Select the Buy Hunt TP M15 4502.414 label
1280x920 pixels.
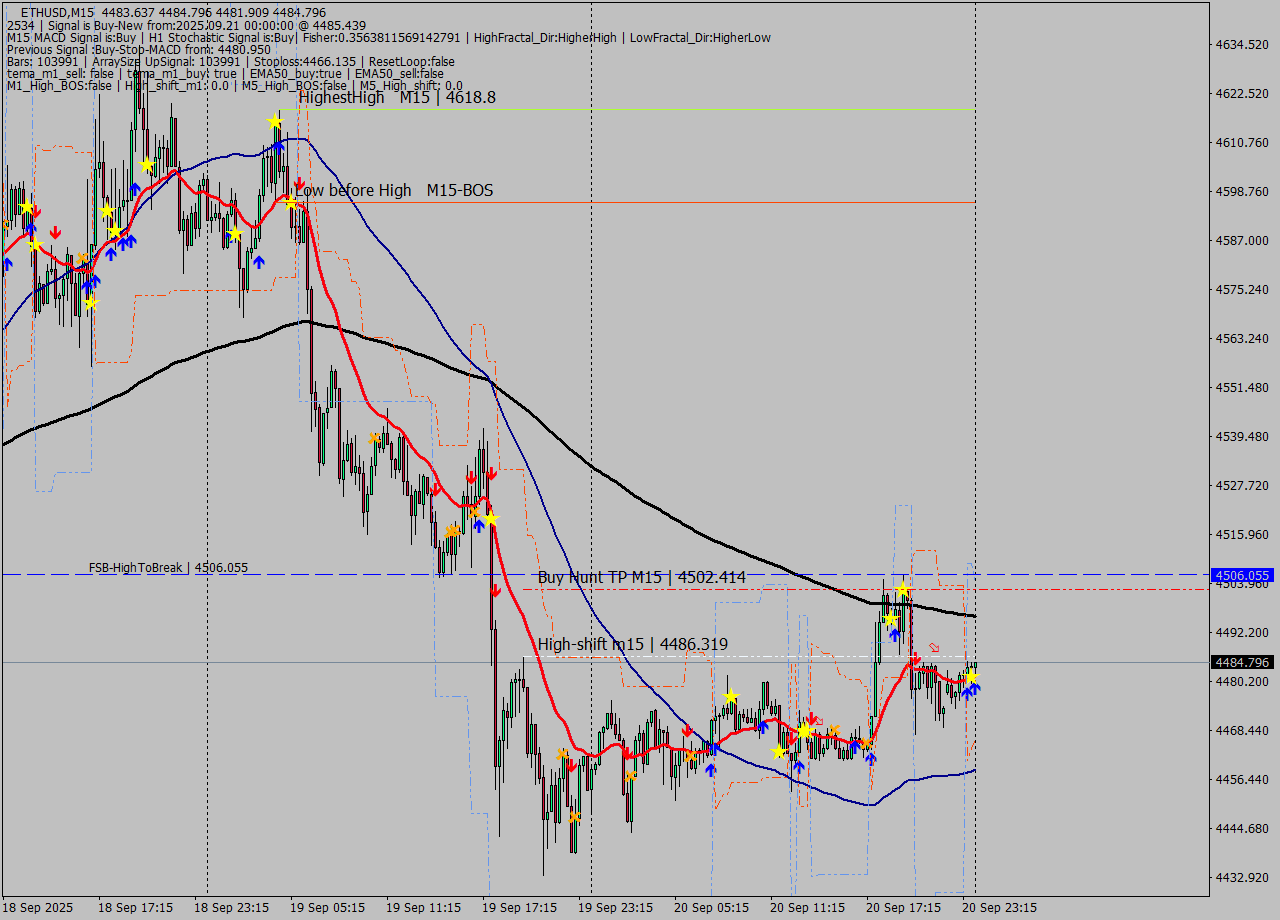pyautogui.click(x=641, y=577)
